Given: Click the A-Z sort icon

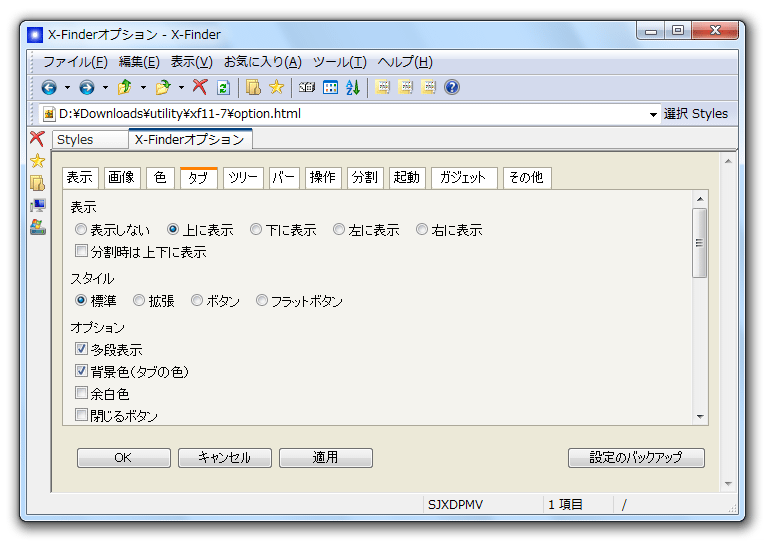Looking at the screenshot, I should coord(353,88).
